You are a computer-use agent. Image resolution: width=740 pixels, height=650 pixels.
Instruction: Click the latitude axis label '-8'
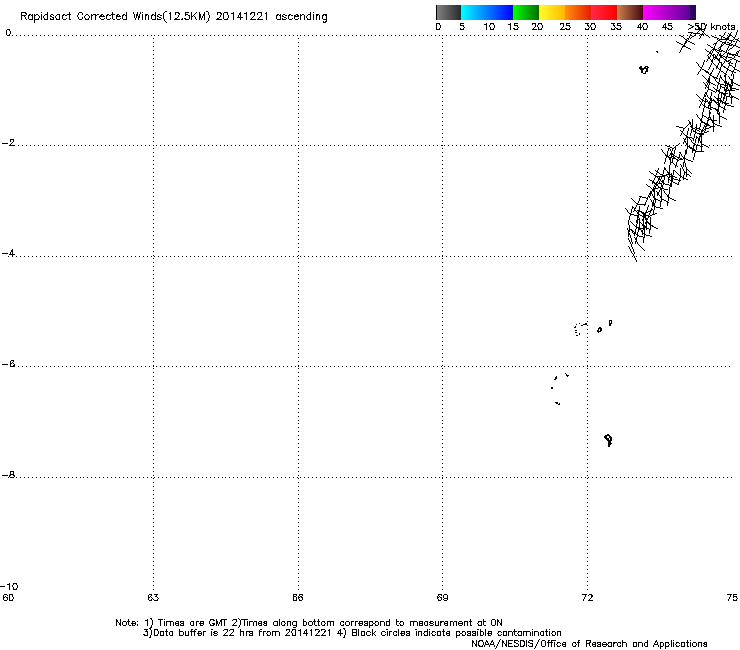[9, 474]
